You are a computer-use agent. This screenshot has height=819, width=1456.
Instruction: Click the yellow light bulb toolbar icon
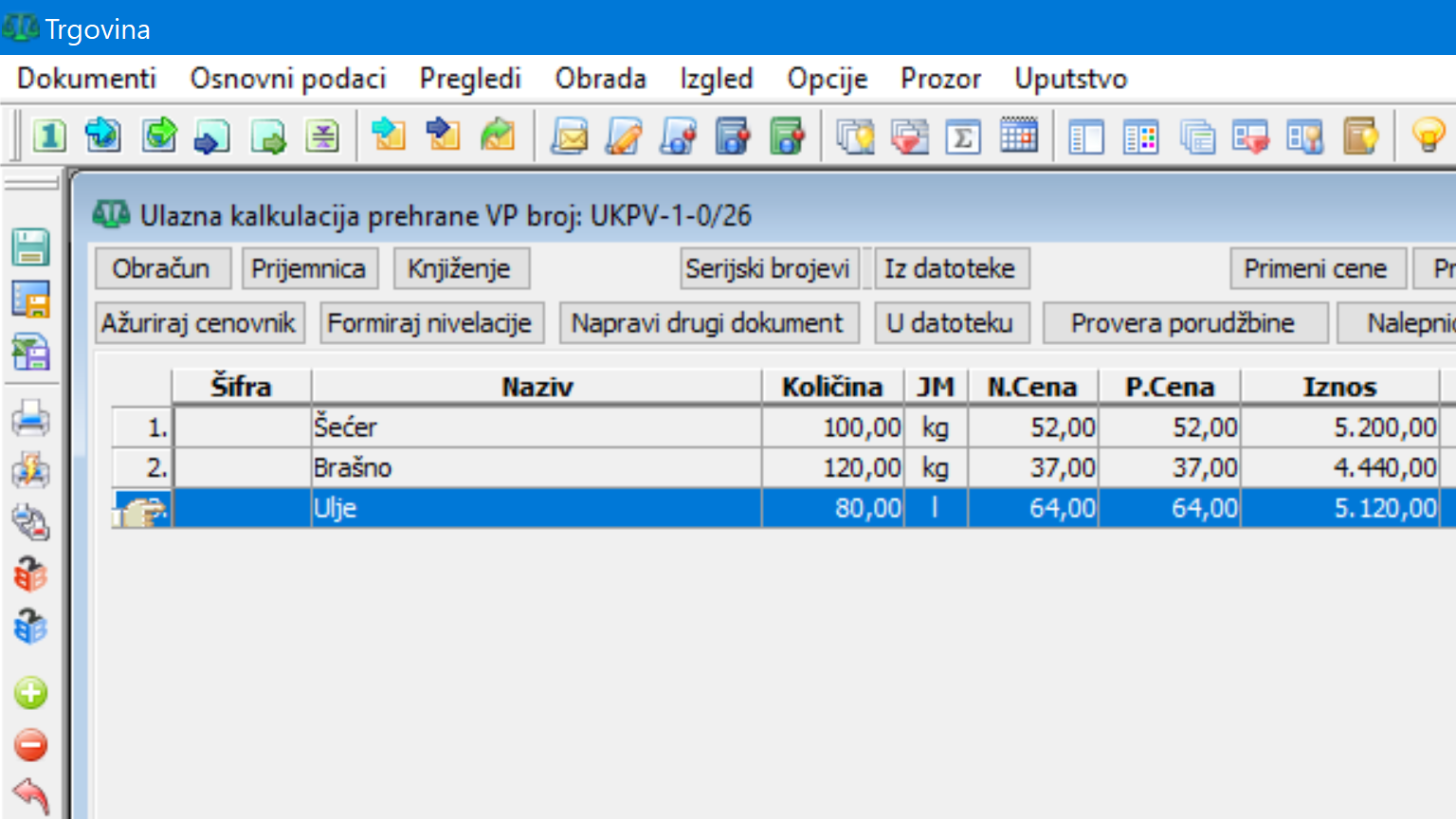1429,136
